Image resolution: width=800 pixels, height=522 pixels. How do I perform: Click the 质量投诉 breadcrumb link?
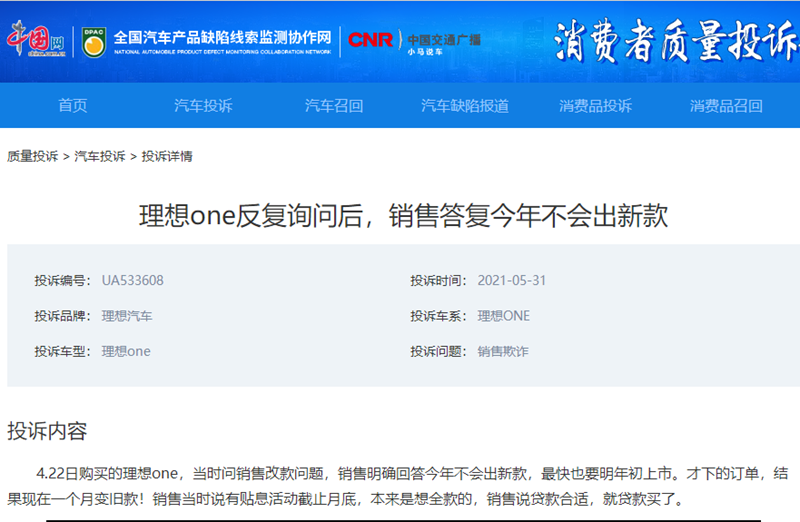(32, 156)
